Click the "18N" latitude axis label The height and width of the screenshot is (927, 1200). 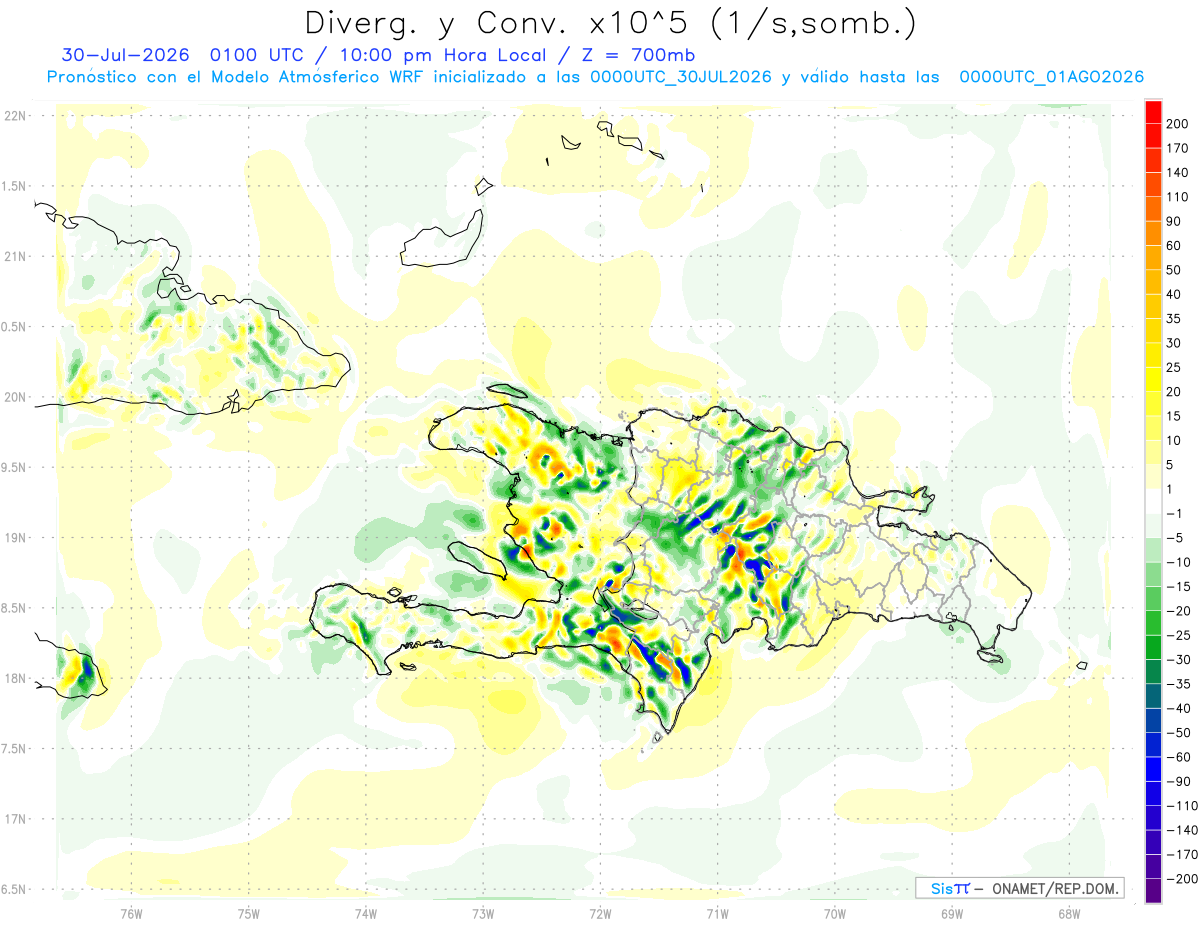point(13,678)
